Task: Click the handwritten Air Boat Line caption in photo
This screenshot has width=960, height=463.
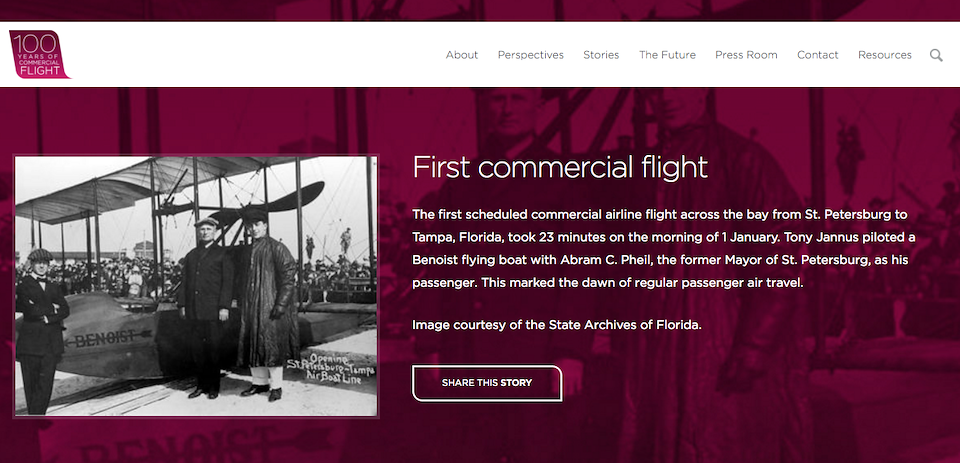Action: click(x=328, y=376)
